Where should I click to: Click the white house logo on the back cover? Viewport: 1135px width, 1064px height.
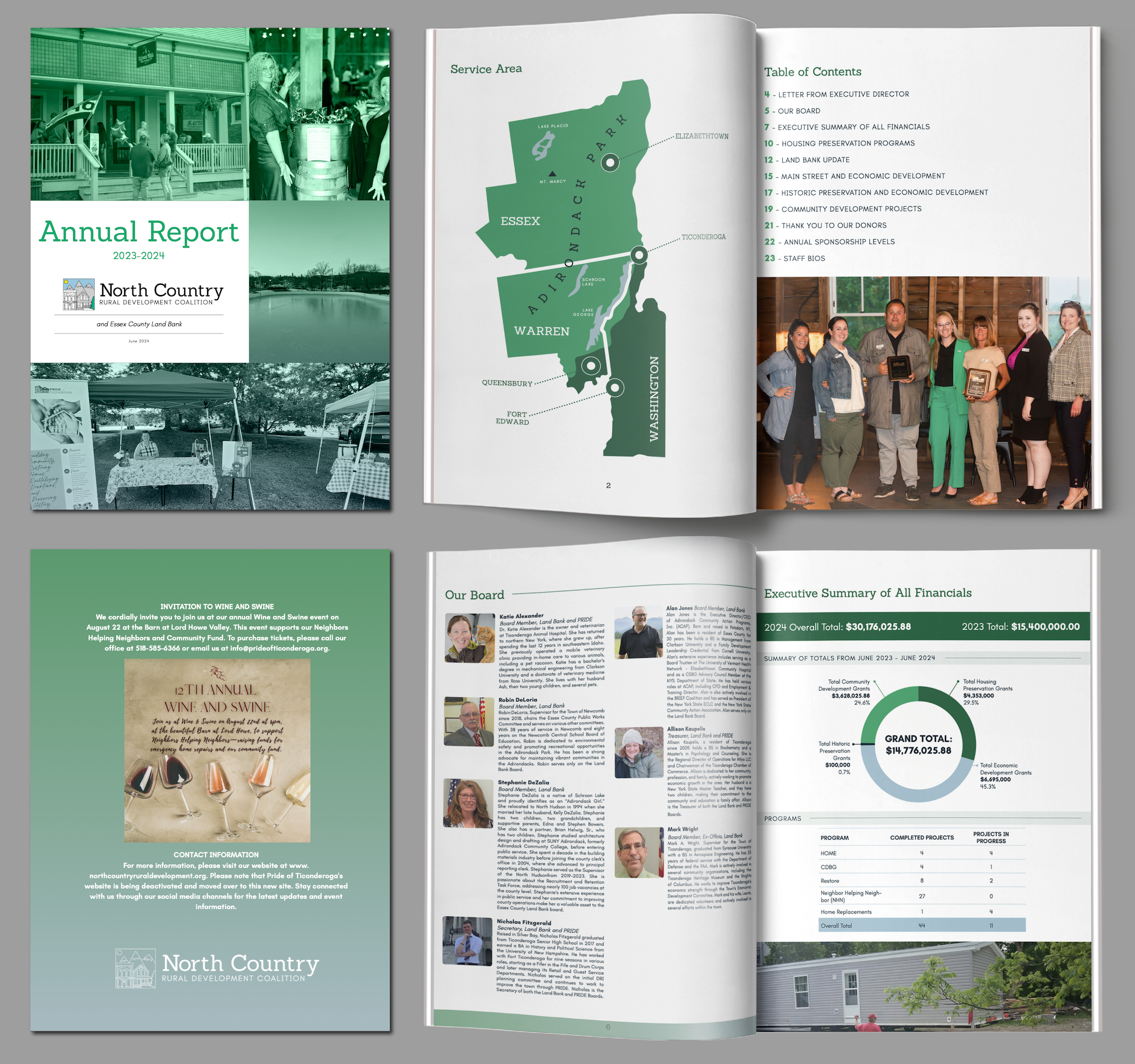pos(135,969)
